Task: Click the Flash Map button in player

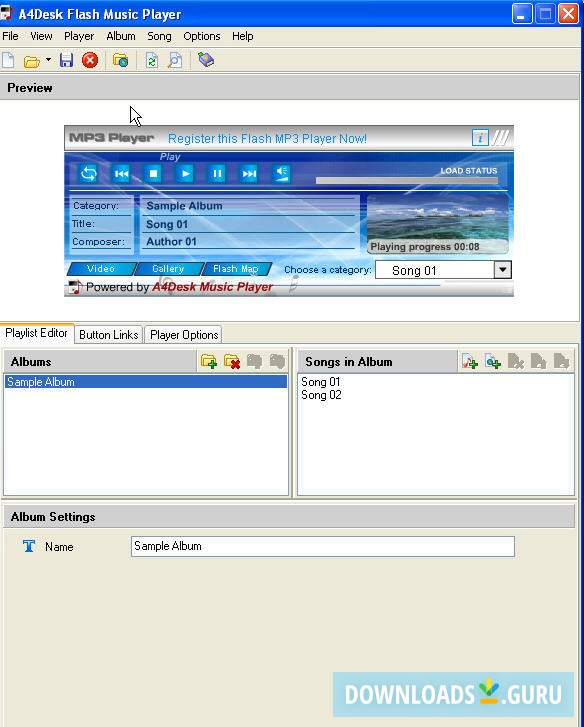Action: [235, 269]
